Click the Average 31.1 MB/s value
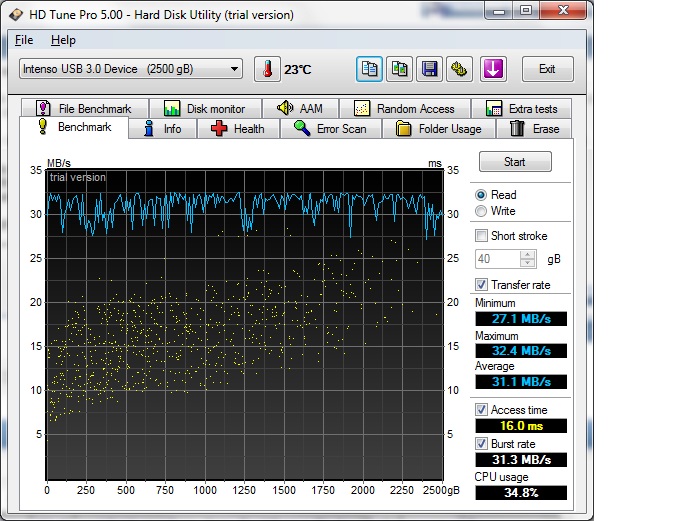 (x=521, y=382)
